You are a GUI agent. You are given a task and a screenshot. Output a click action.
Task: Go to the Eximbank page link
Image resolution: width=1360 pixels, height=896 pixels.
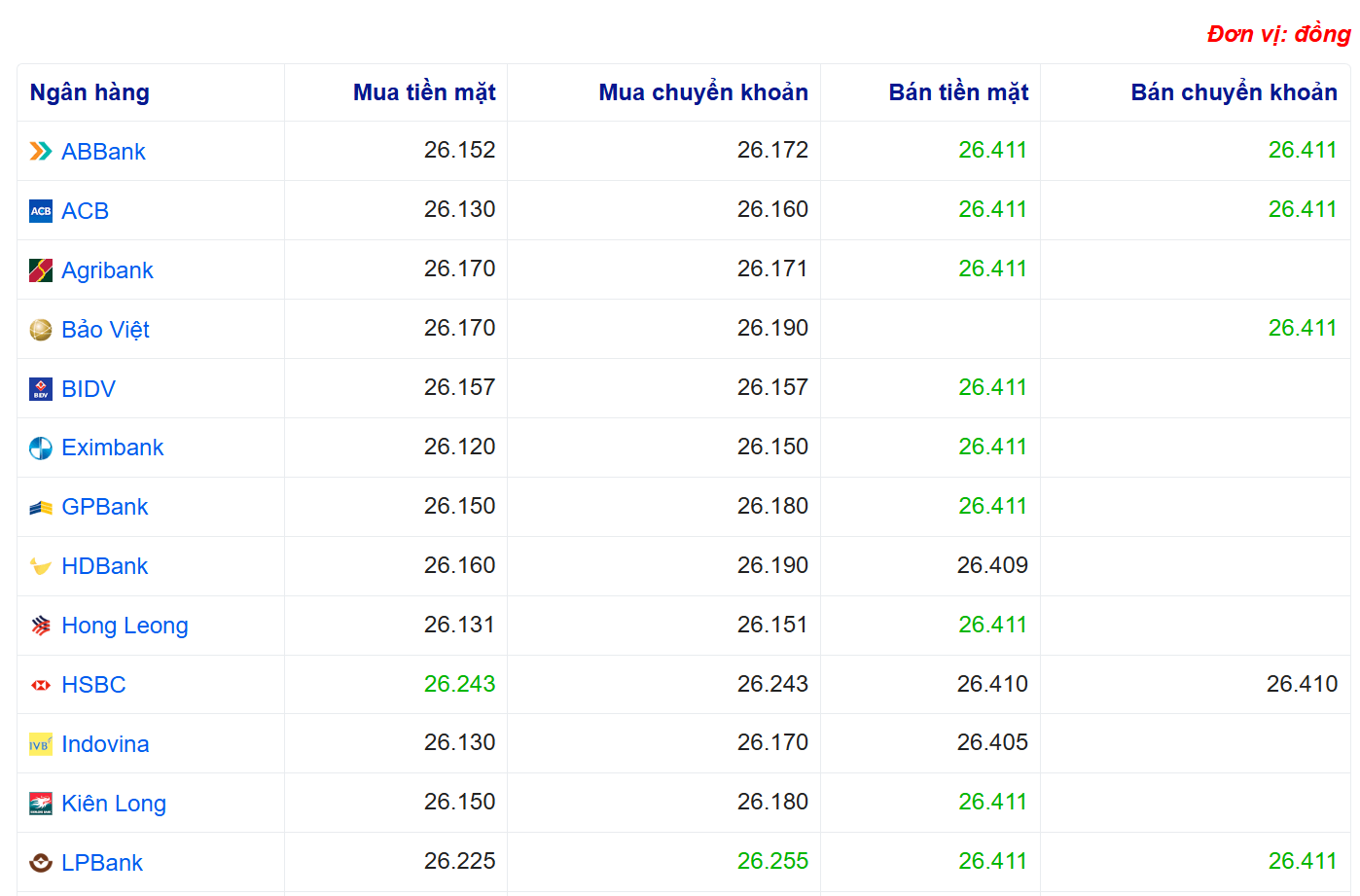[113, 448]
